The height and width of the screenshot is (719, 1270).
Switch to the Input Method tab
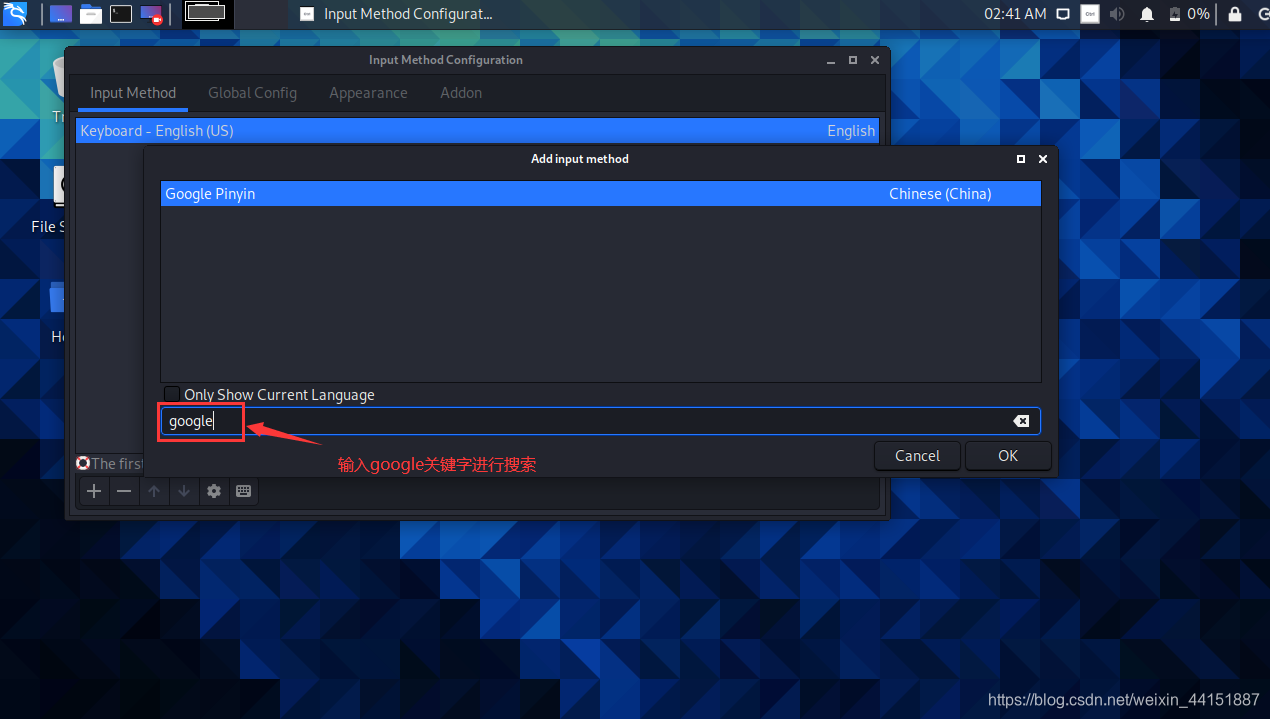tap(133, 93)
